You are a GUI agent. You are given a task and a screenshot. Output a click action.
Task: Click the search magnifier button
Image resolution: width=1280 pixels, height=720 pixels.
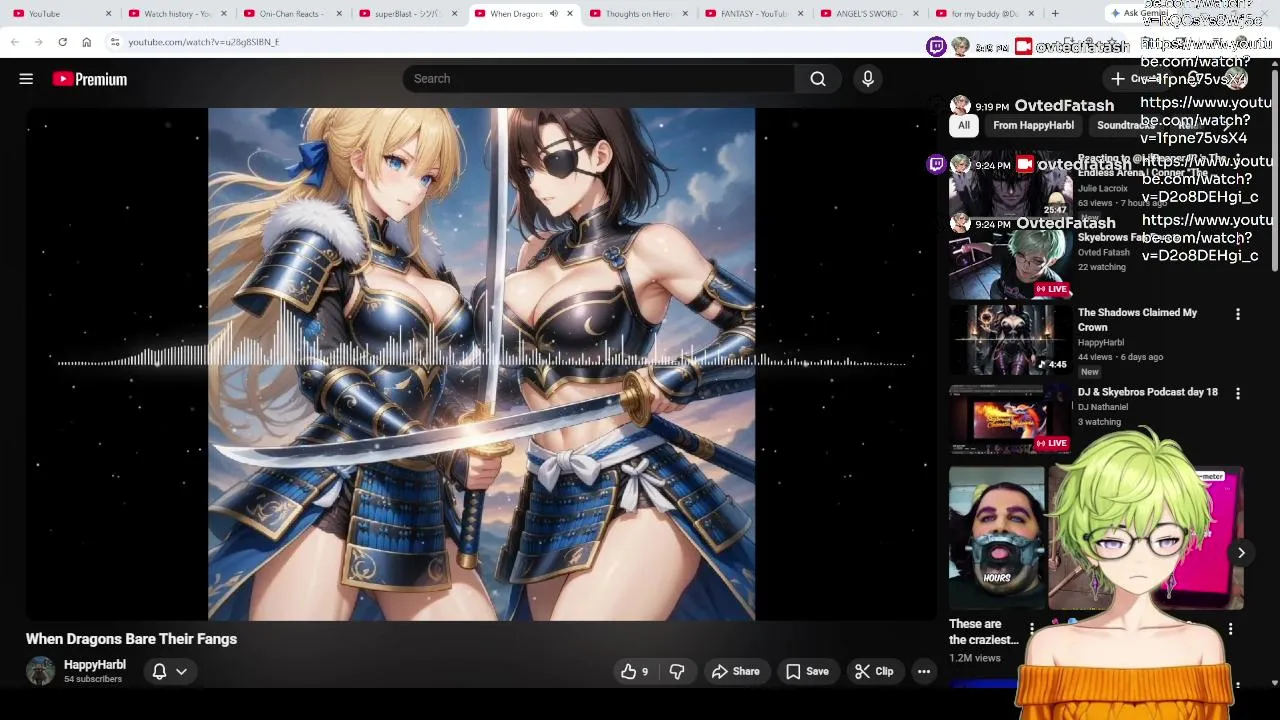pos(818,79)
